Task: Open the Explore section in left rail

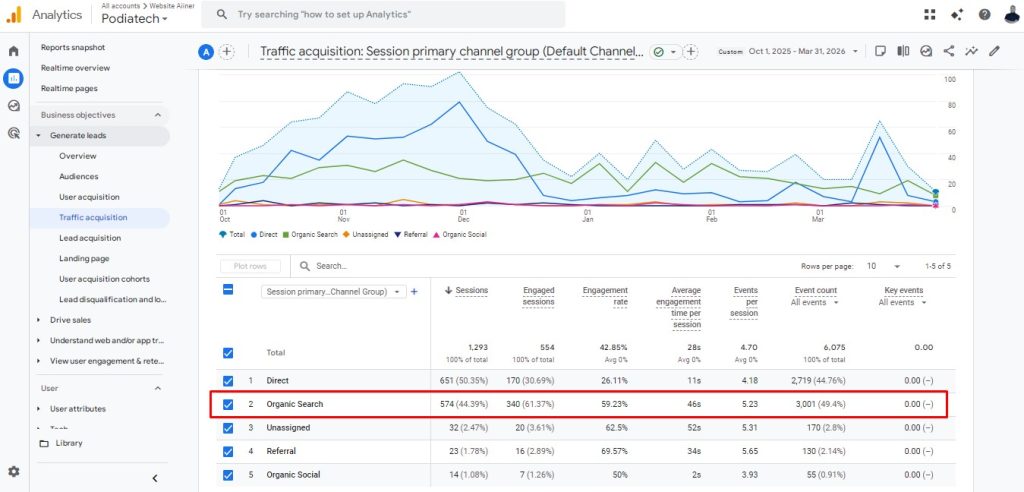Action: click(x=14, y=105)
